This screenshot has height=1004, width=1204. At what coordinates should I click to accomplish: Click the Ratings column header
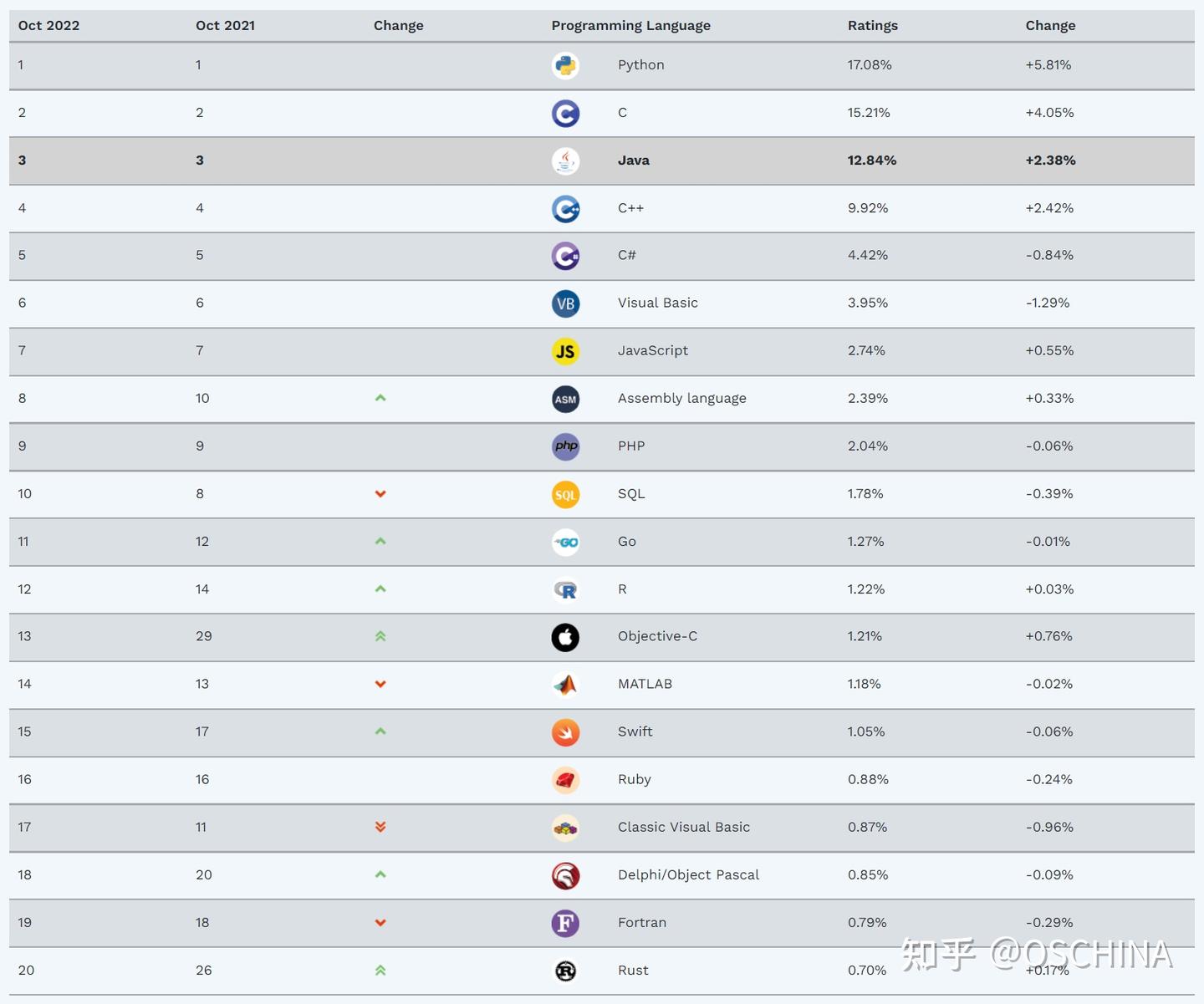click(872, 25)
